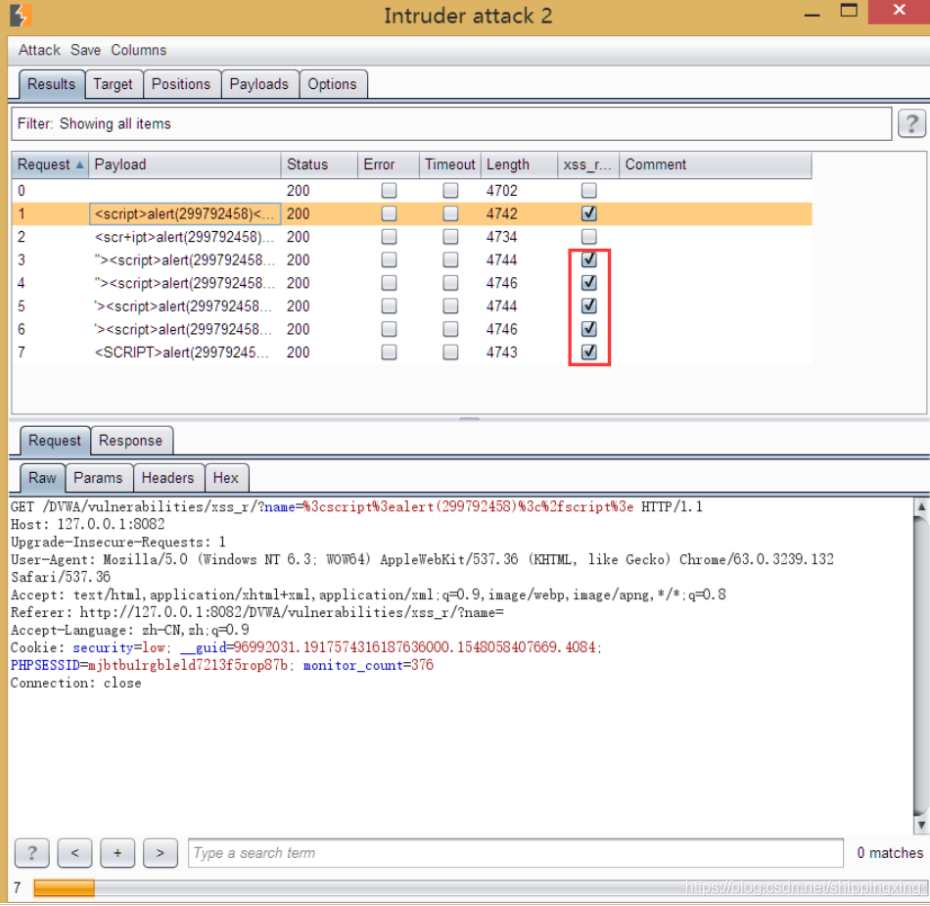
Task: Open the Hex view tab
Action: pos(225,478)
